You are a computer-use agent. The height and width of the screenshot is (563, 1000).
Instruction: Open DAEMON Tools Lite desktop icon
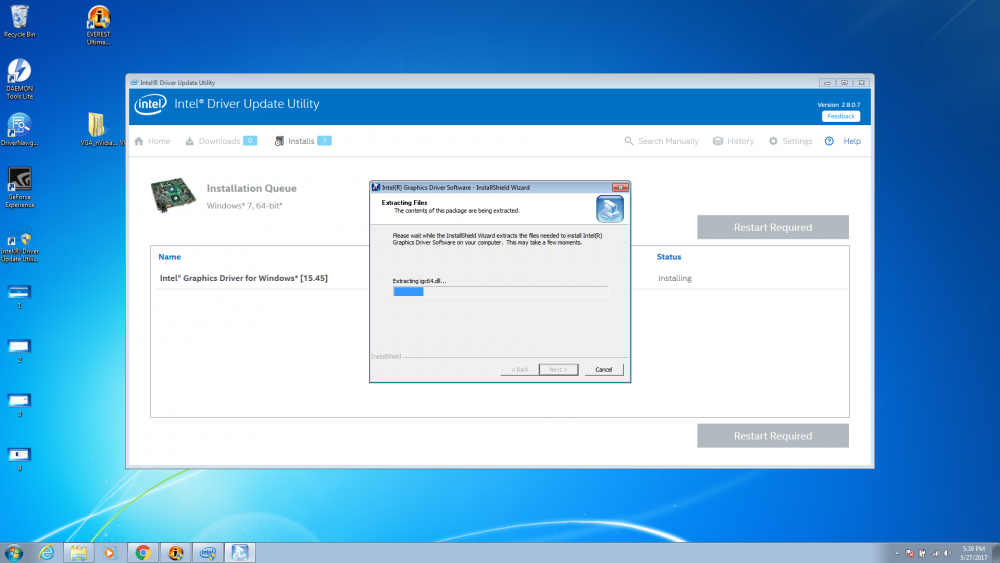[x=19, y=78]
